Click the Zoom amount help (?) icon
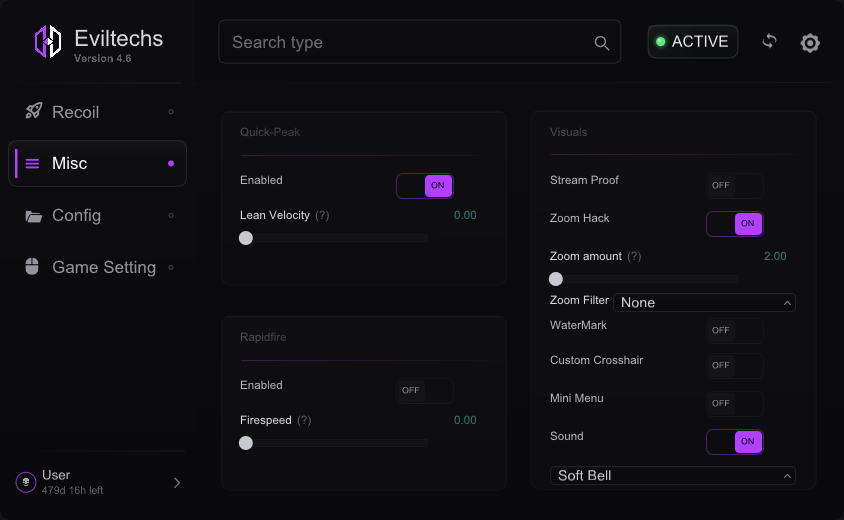 tap(634, 256)
